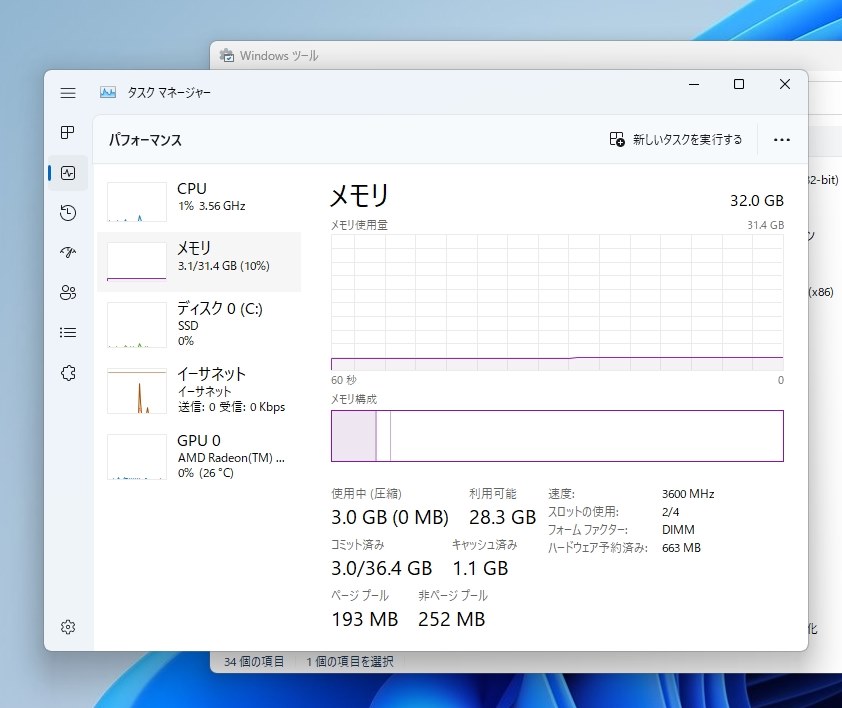Click the 28.3 GB available value
The height and width of the screenshot is (708, 842).
503,517
